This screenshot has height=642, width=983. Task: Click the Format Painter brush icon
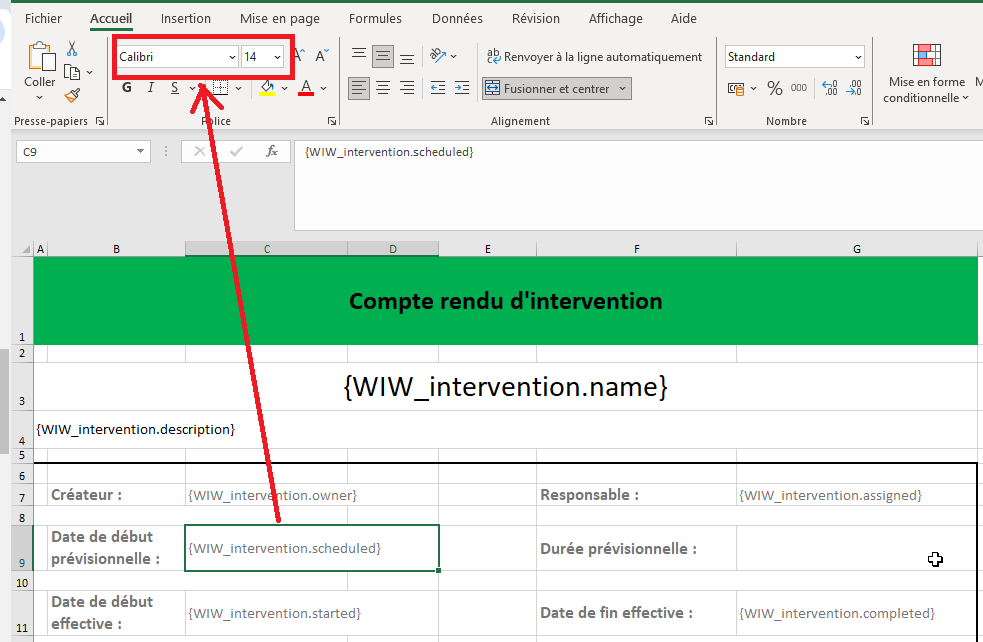(x=72, y=95)
